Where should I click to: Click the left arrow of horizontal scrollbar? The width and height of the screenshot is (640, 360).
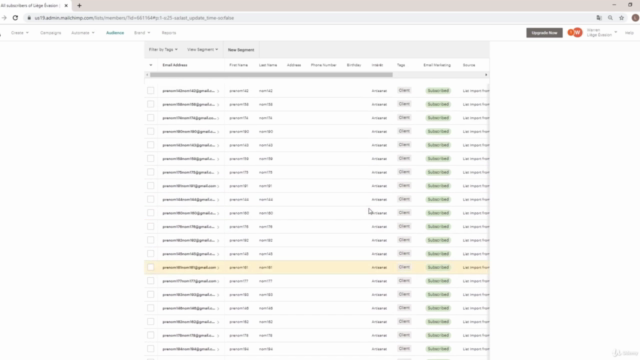click(147, 75)
